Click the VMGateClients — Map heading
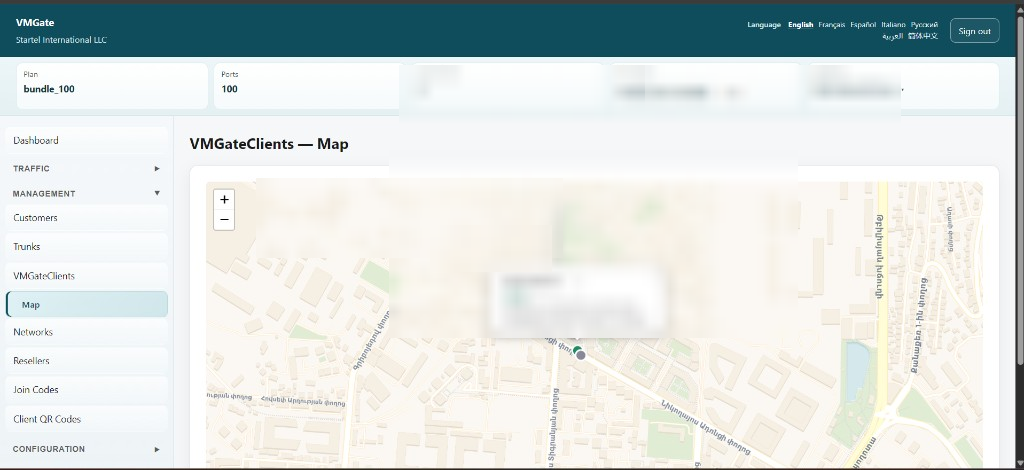 269,144
